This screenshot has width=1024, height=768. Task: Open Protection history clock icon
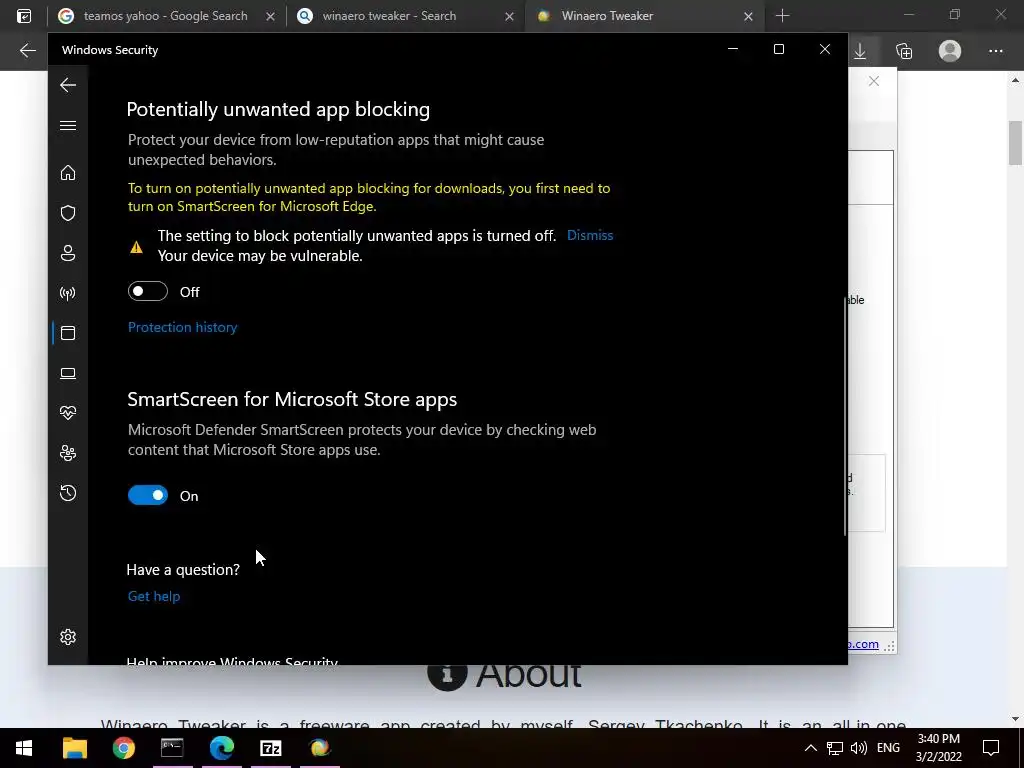click(x=68, y=493)
